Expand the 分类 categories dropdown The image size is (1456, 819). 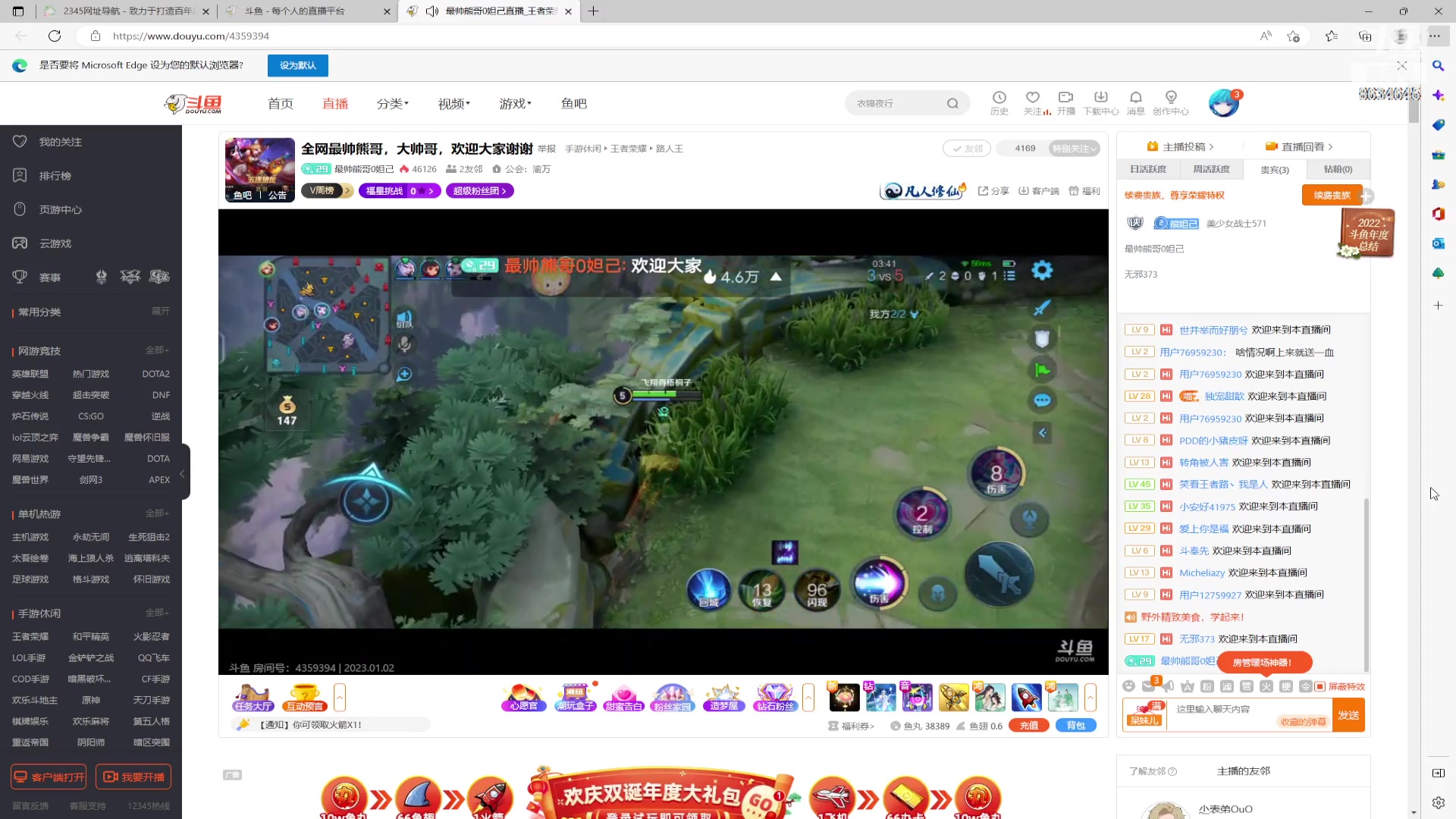pyautogui.click(x=393, y=103)
